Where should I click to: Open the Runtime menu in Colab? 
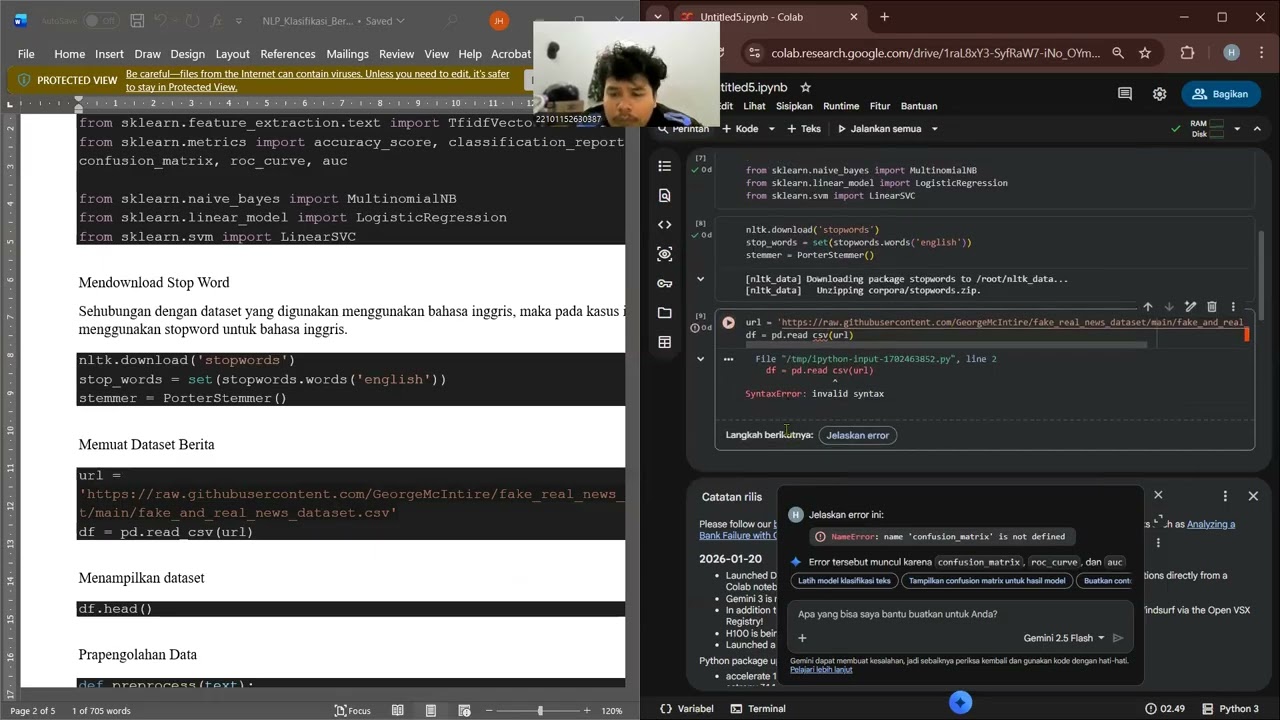tap(840, 106)
